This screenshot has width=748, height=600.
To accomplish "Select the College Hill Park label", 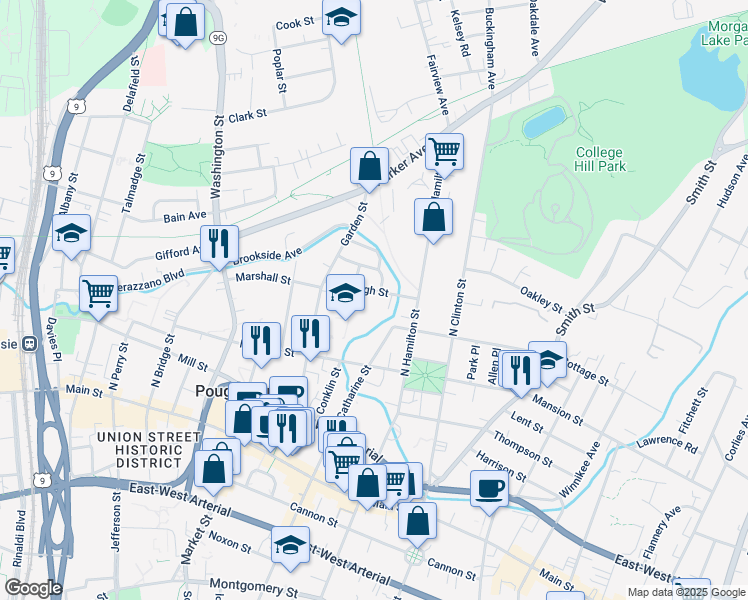I will coord(600,159).
